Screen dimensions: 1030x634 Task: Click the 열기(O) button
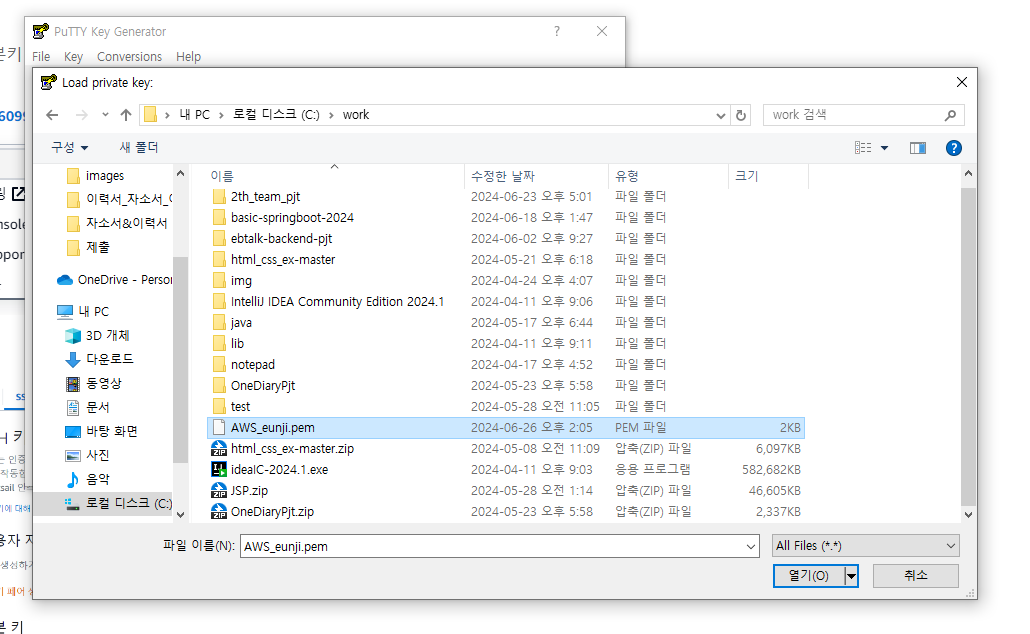coord(809,576)
